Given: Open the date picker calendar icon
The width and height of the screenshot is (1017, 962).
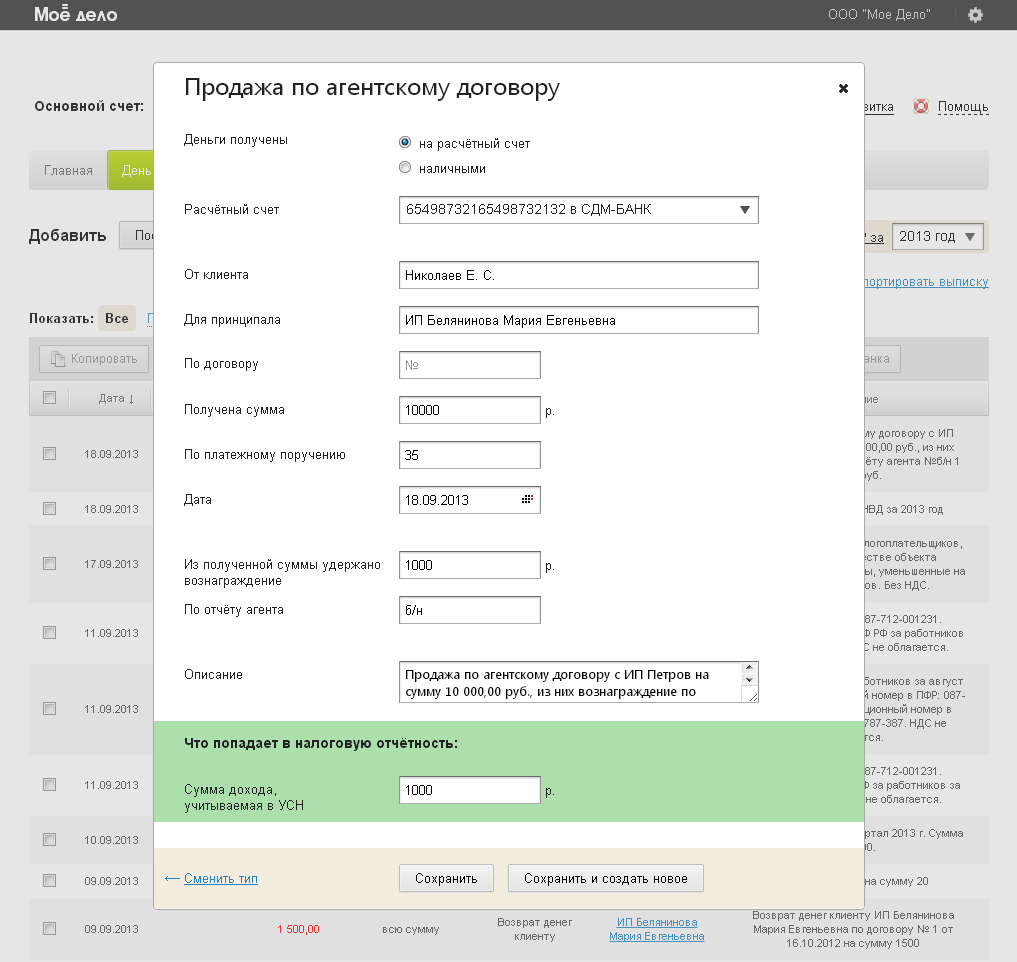Looking at the screenshot, I should coord(527,499).
